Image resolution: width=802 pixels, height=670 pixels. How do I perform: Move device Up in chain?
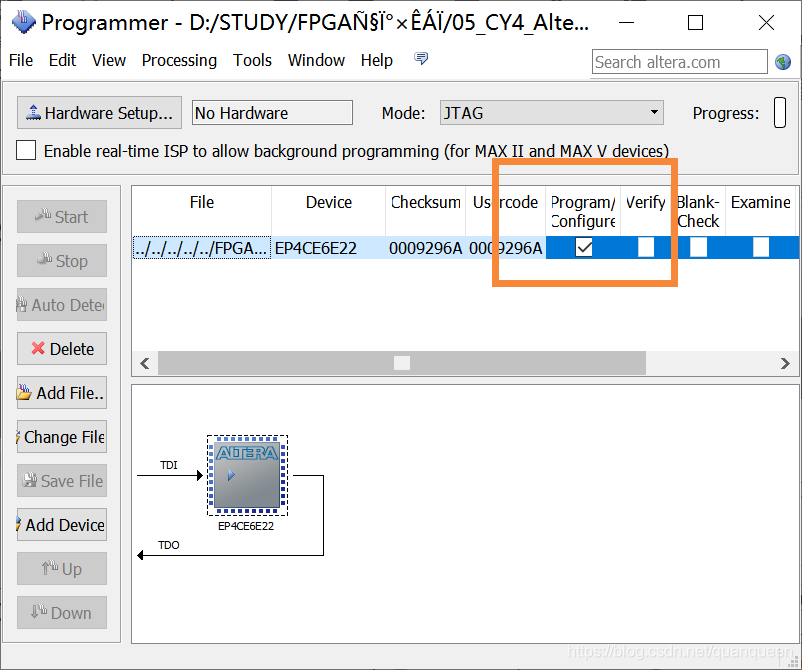pos(62,568)
